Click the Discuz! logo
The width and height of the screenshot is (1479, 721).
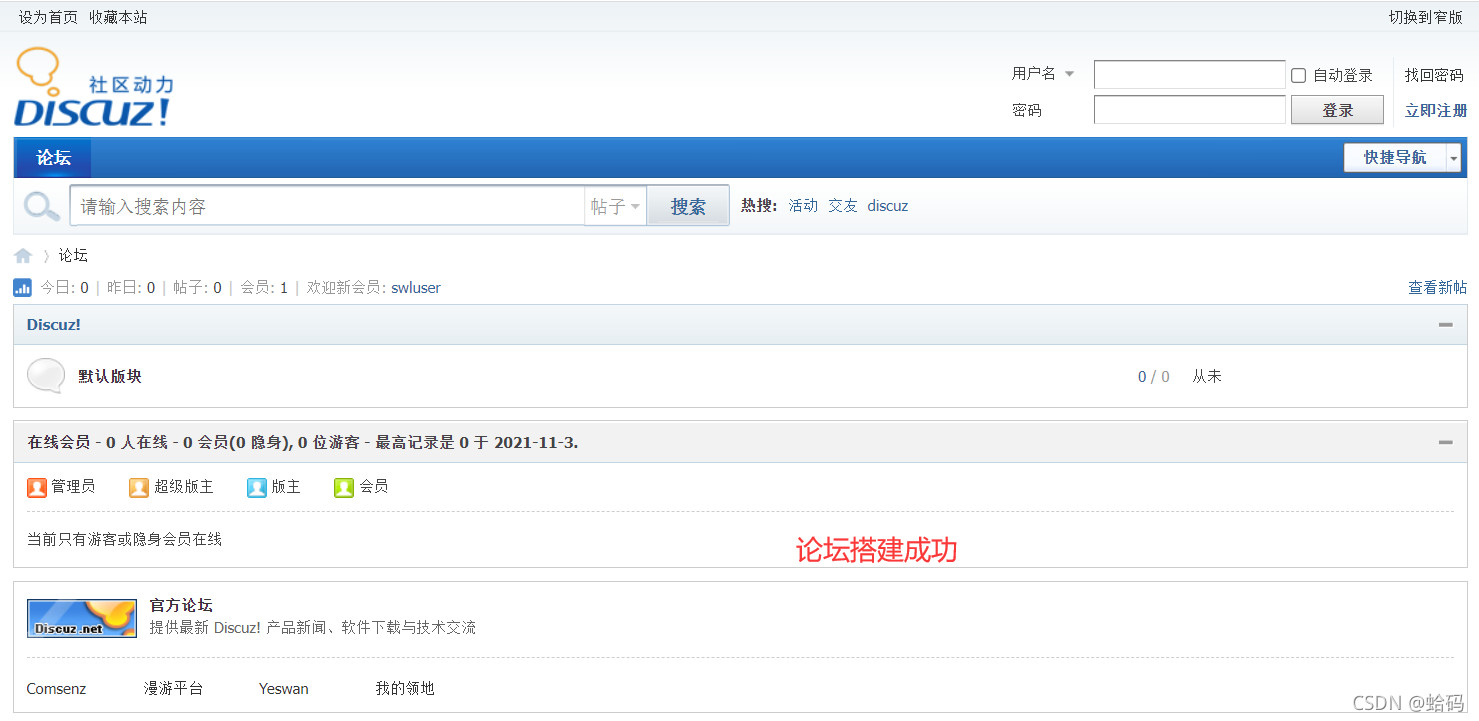click(x=93, y=87)
